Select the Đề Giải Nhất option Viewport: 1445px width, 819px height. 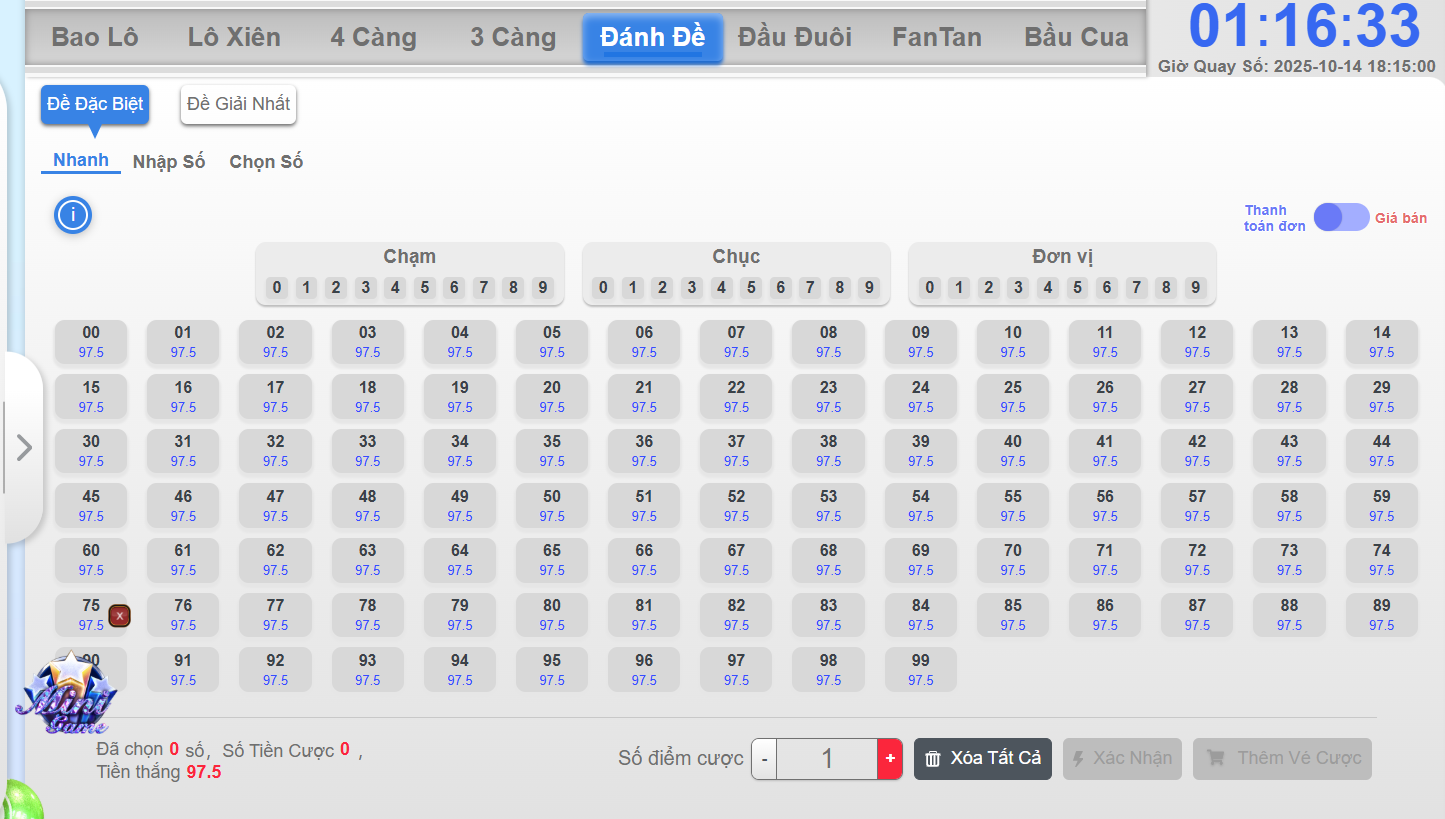pyautogui.click(x=238, y=104)
